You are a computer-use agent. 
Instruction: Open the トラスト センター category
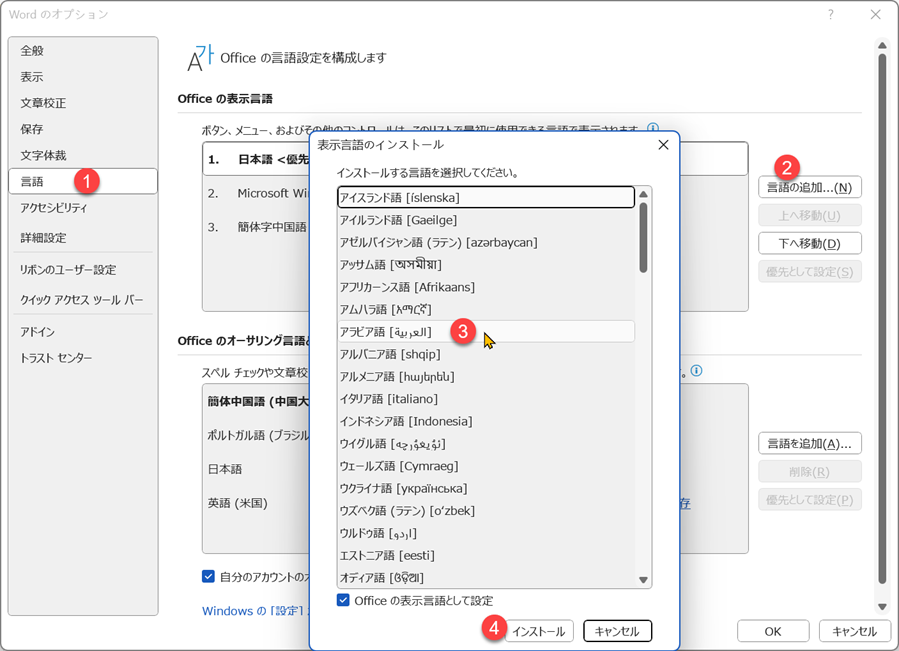(83, 358)
